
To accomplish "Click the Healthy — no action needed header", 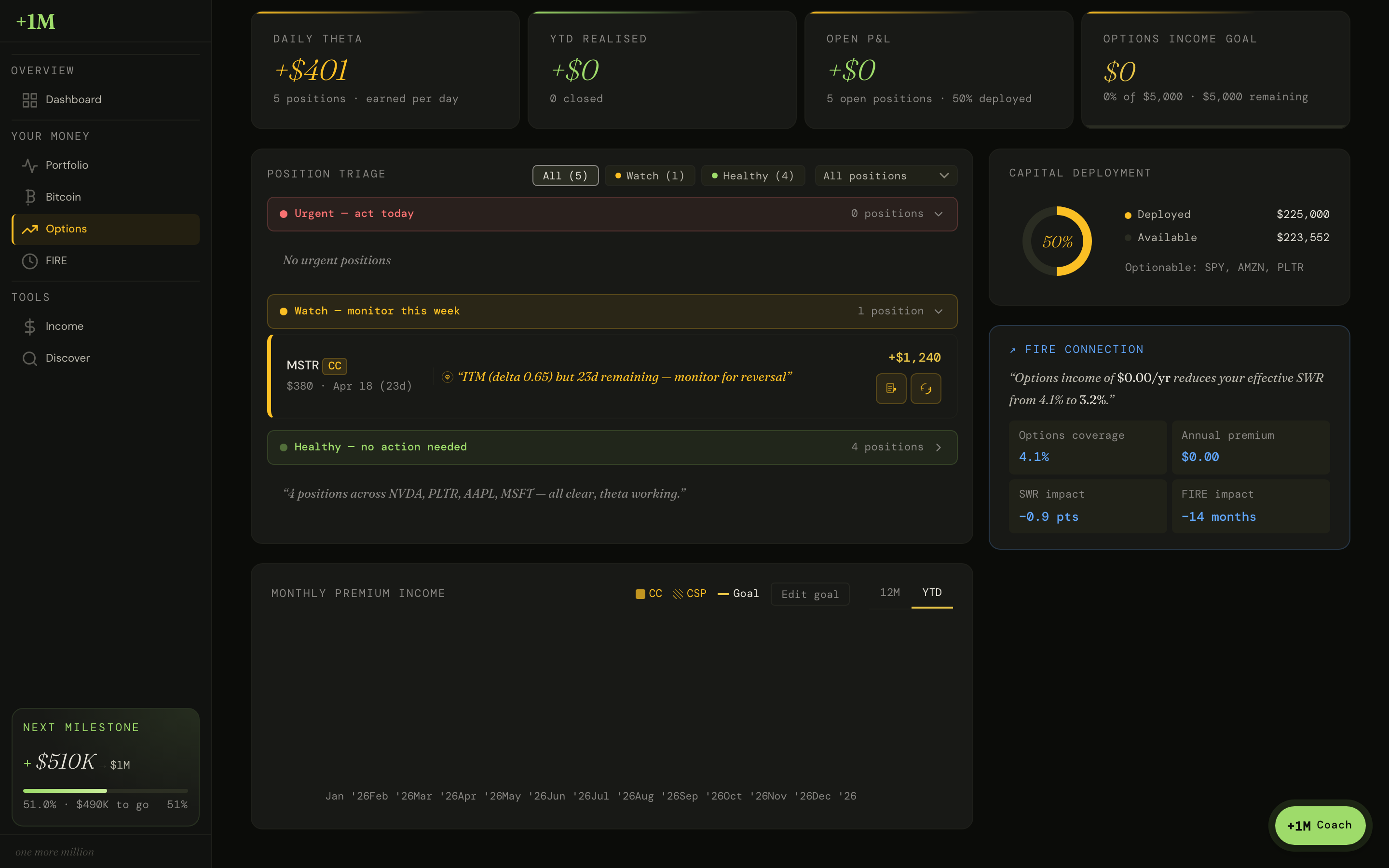I will point(613,447).
